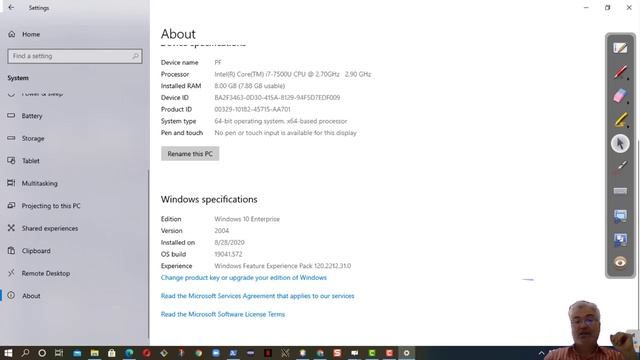Click the Windows Feature Experience Pack text
The height and width of the screenshot is (360, 640).
[282, 266]
